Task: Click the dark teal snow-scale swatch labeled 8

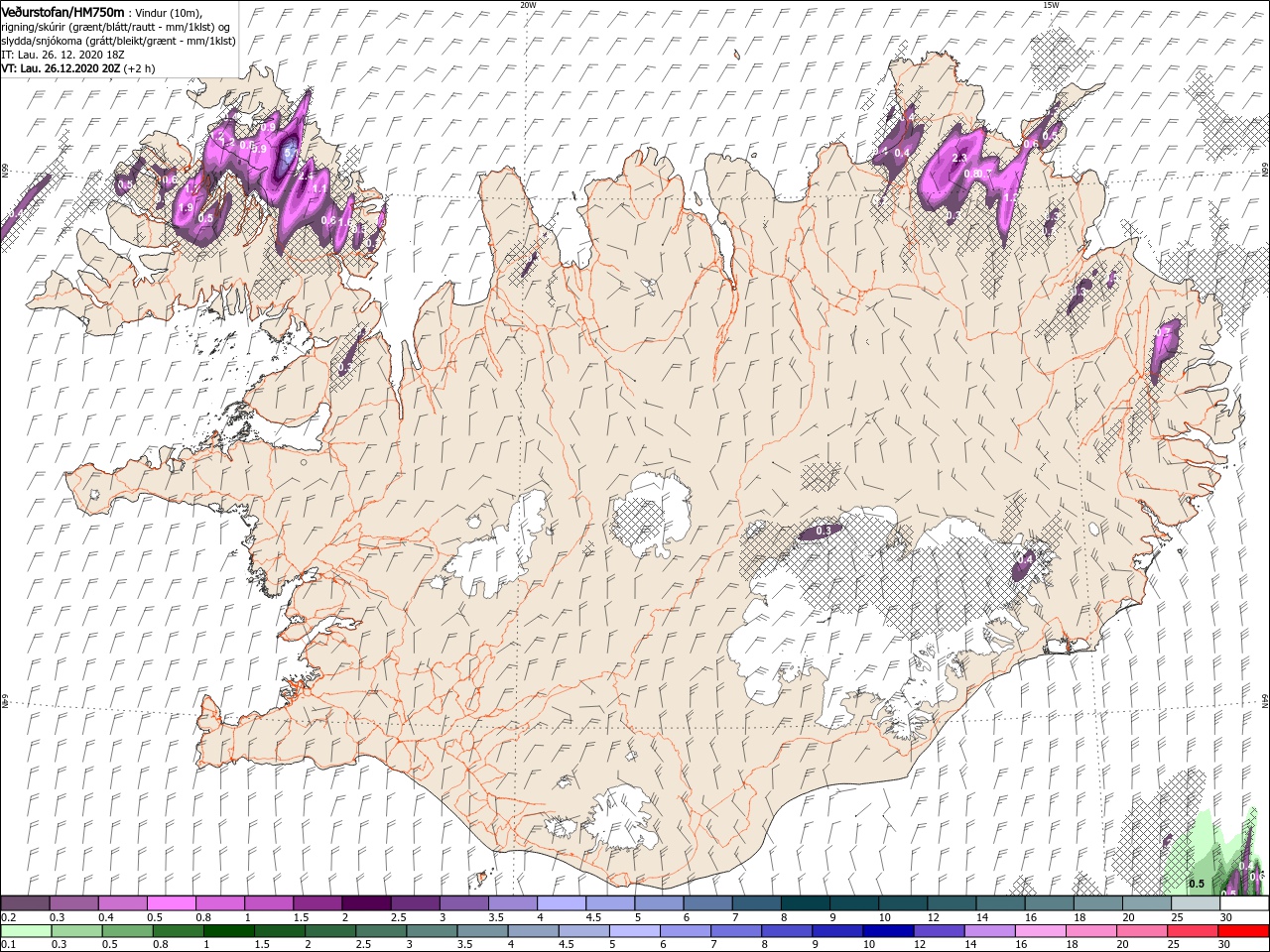Action: (804, 903)
